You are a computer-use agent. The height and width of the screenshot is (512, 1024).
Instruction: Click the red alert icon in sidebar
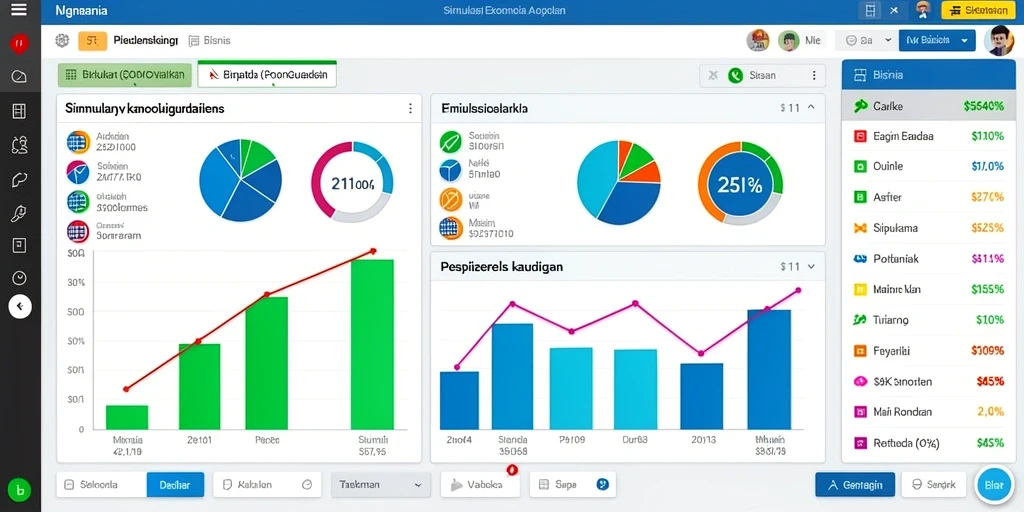tap(20, 44)
